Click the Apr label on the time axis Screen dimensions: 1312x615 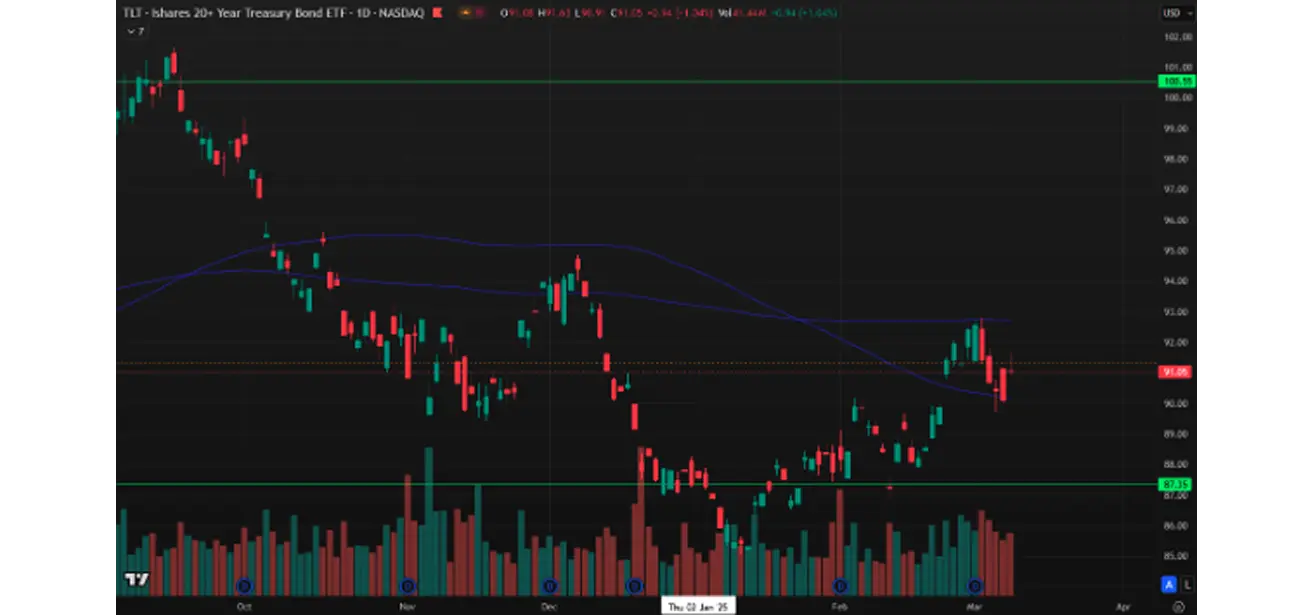pyautogui.click(x=1124, y=606)
